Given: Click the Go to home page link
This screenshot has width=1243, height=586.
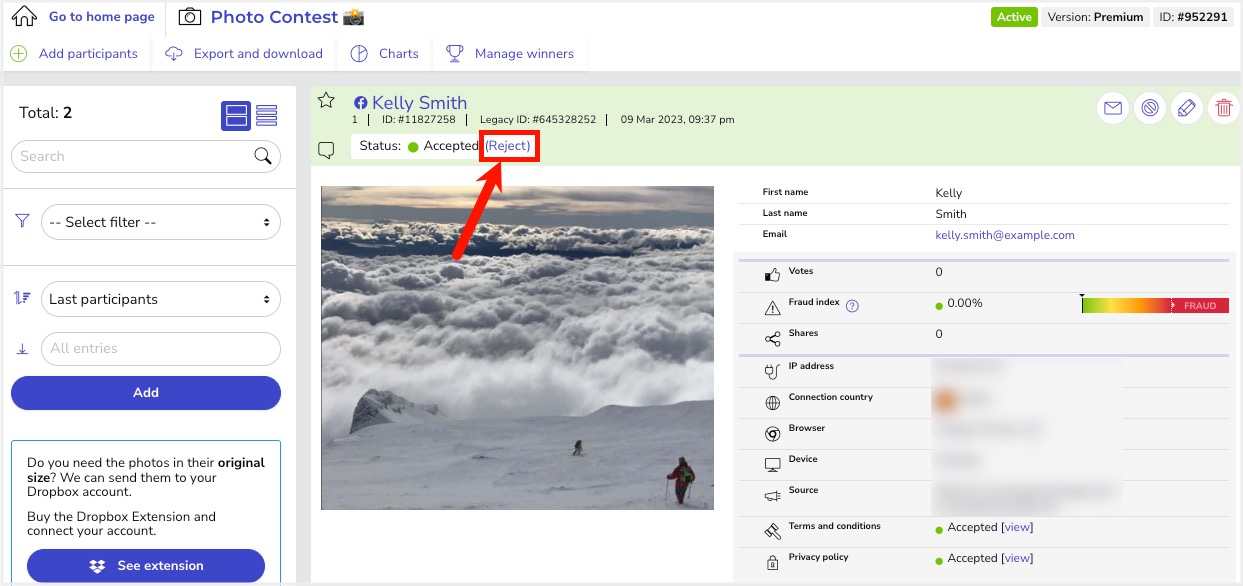Looking at the screenshot, I should (x=102, y=17).
